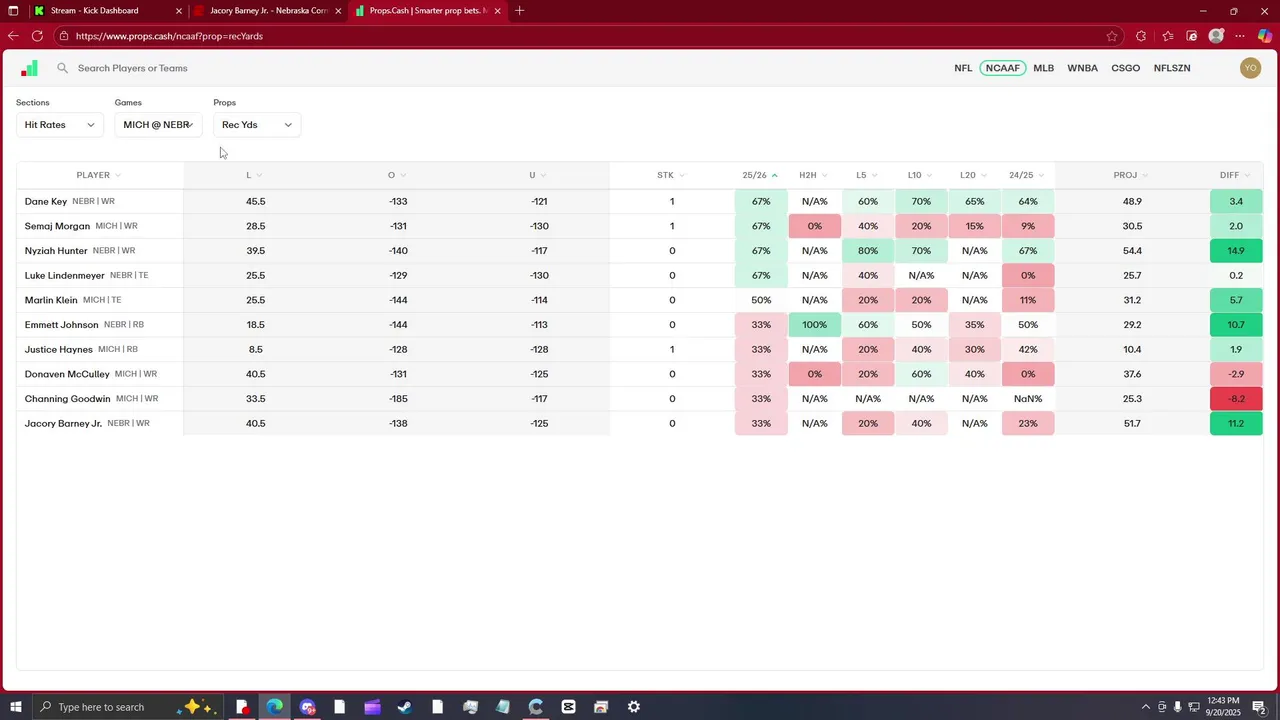
Task: Open the Props Rec Yds dropdown
Action: click(257, 125)
